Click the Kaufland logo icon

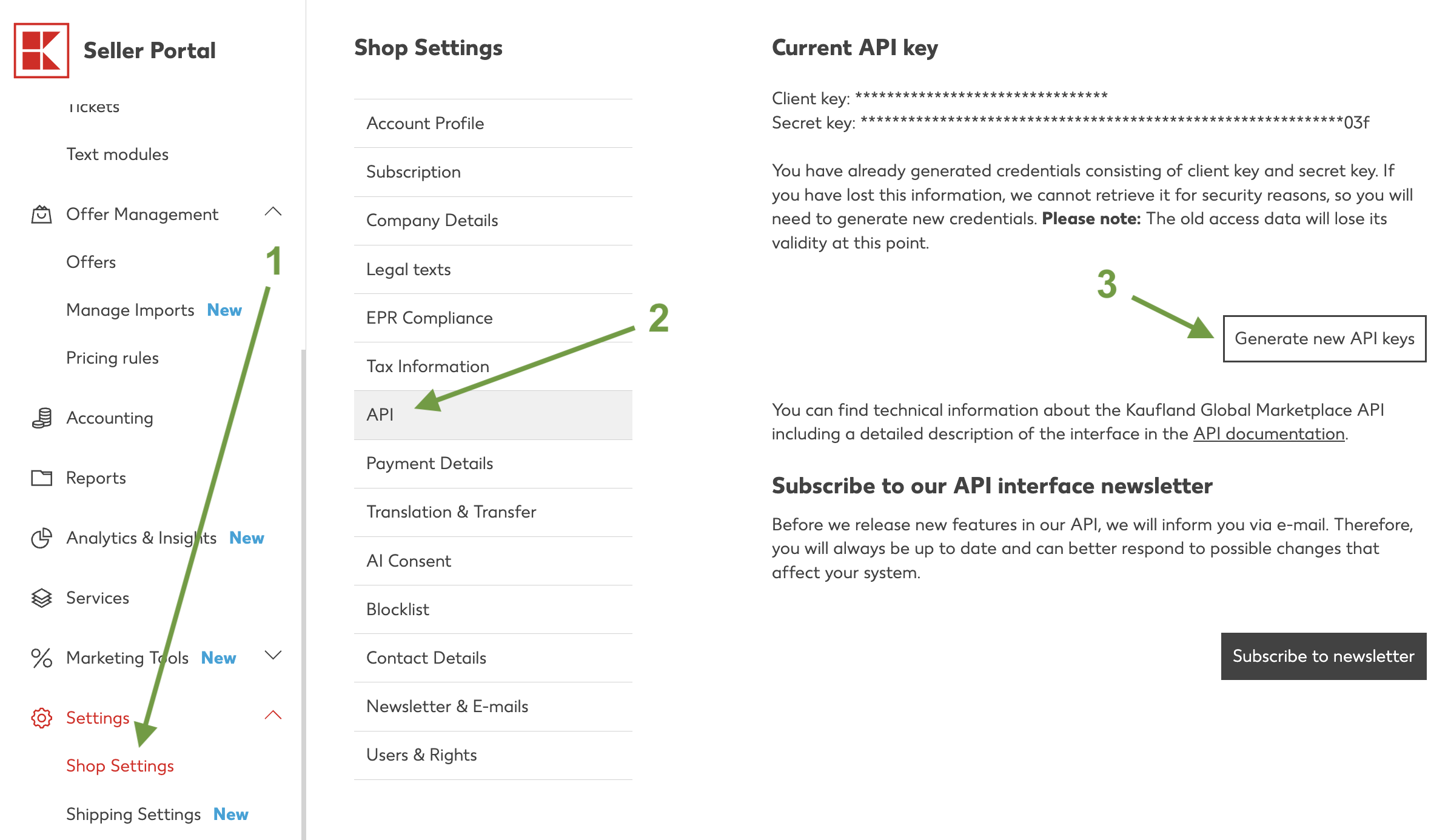click(41, 50)
